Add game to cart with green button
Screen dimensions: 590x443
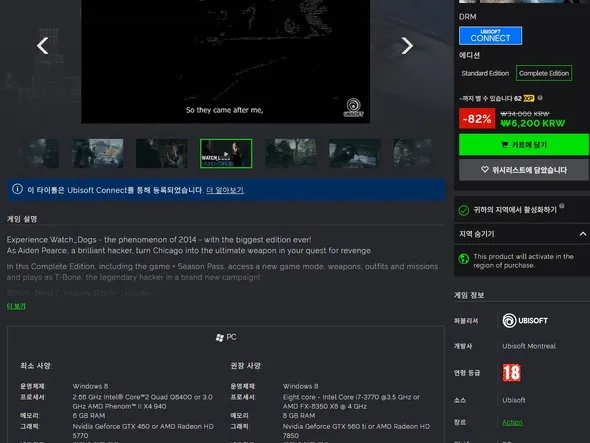(524, 145)
